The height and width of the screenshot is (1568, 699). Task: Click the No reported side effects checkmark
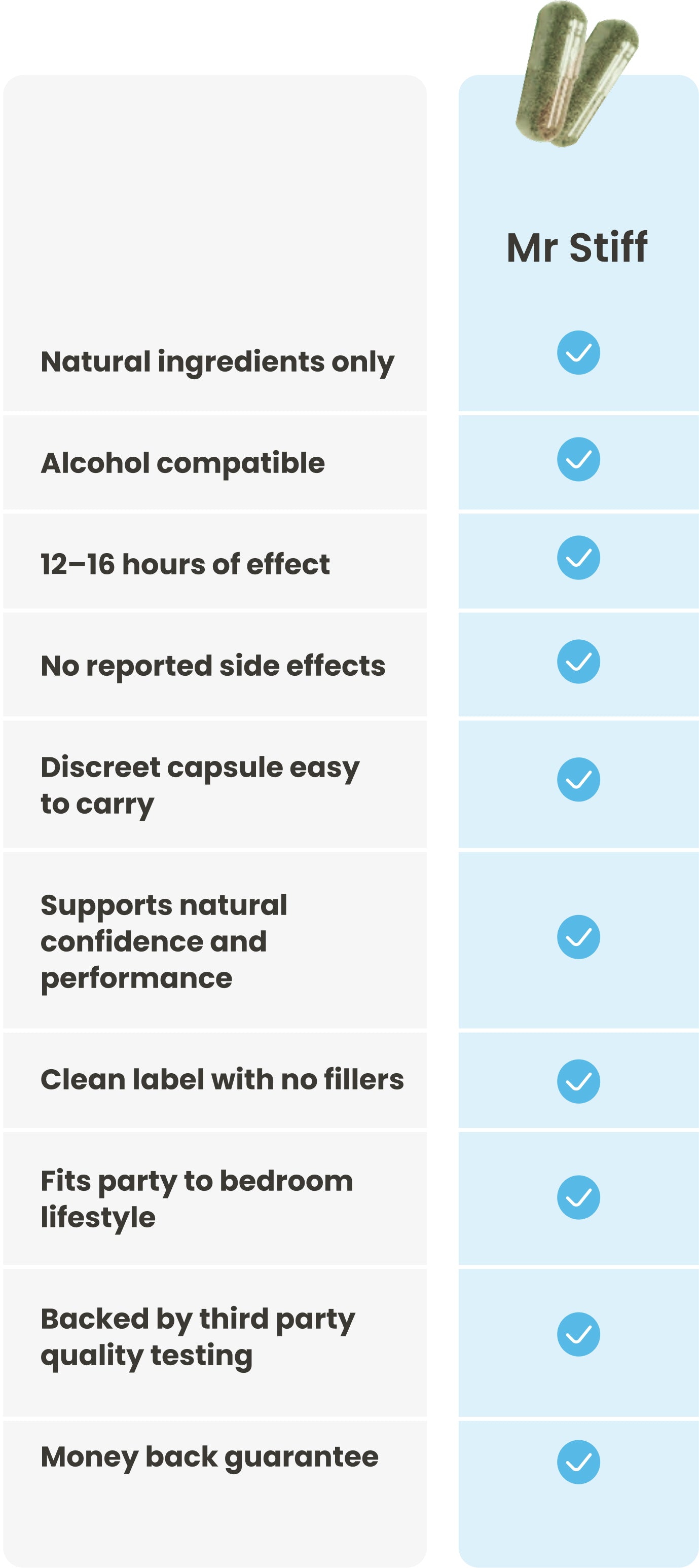(x=578, y=661)
